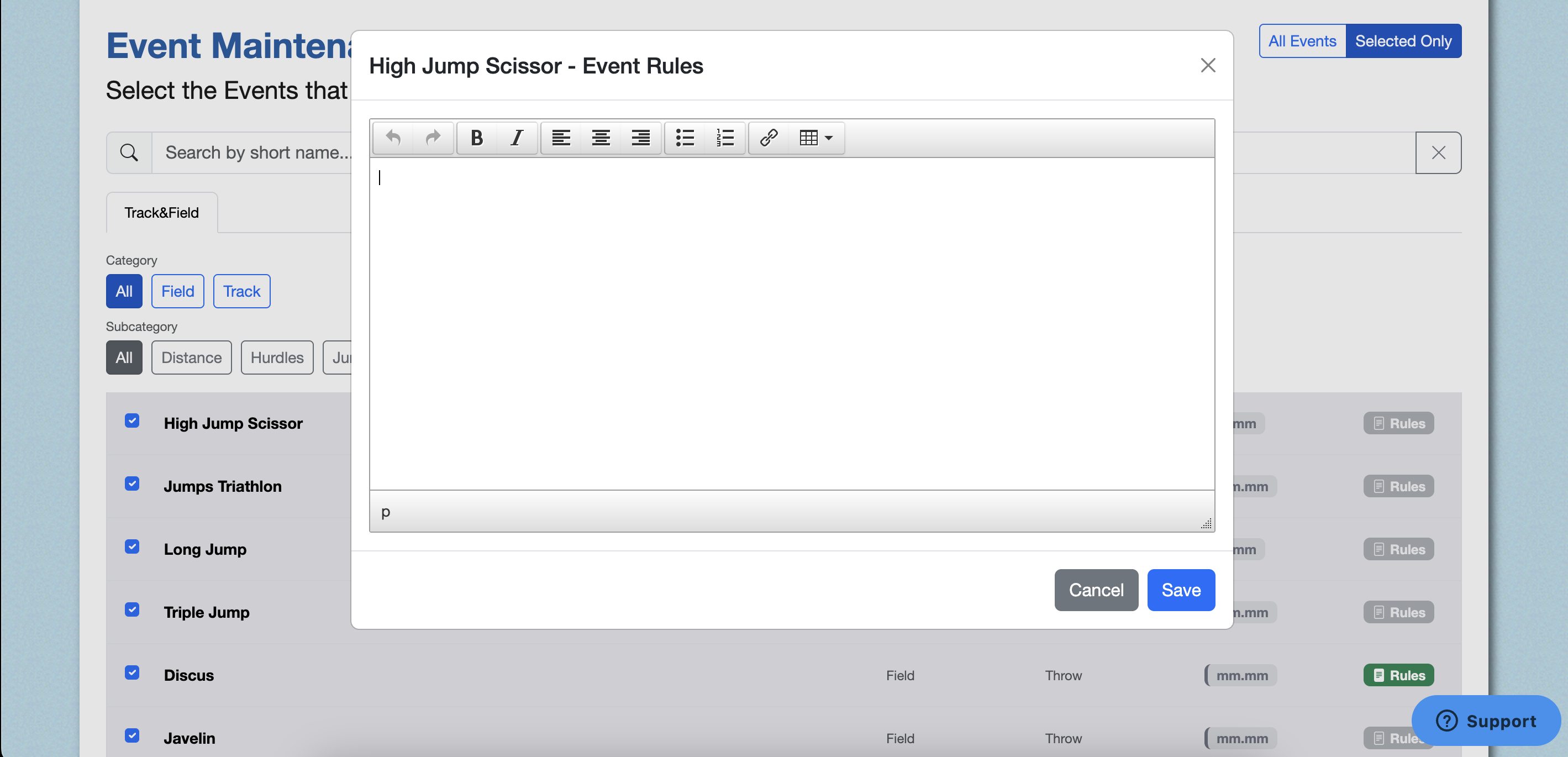The width and height of the screenshot is (1568, 757).
Task: Uncheck the Long Jump checkbox
Action: (132, 547)
